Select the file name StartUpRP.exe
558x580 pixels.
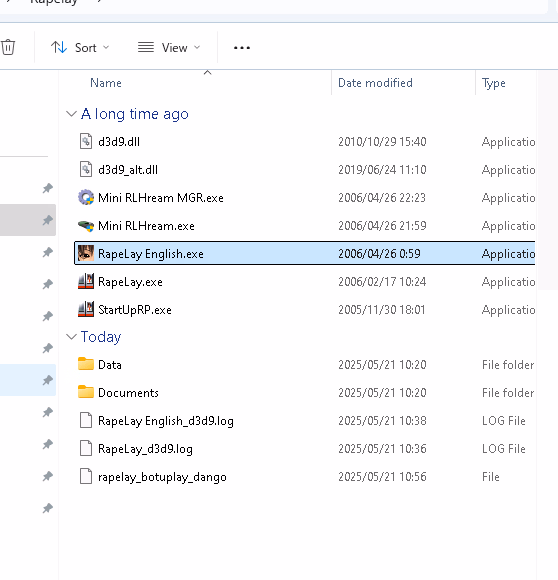click(135, 310)
